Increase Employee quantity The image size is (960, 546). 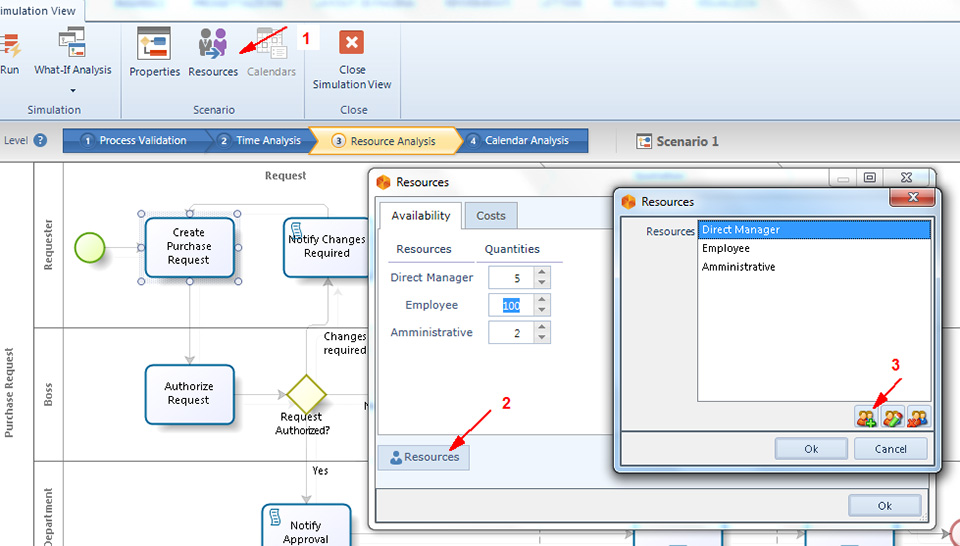point(541,300)
